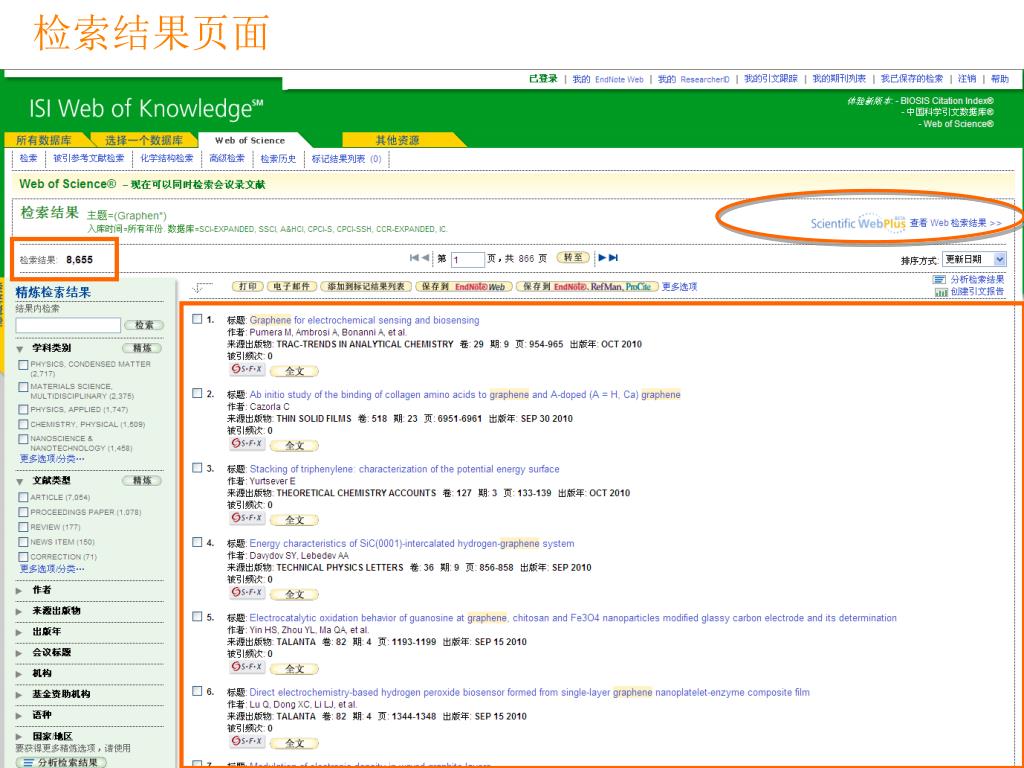Expand the 基金资助机构 section

[x=20, y=696]
